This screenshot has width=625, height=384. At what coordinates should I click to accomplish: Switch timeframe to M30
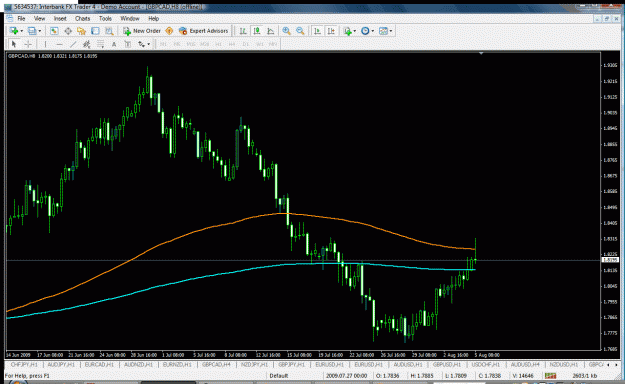204,44
